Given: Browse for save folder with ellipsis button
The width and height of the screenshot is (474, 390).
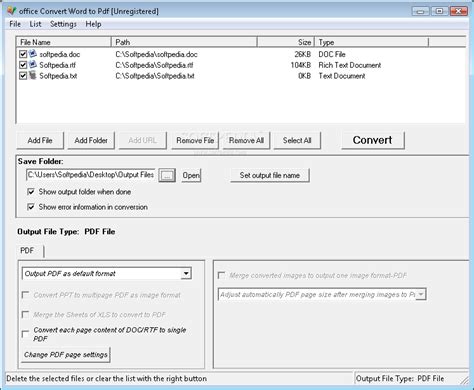Looking at the screenshot, I should (167, 175).
